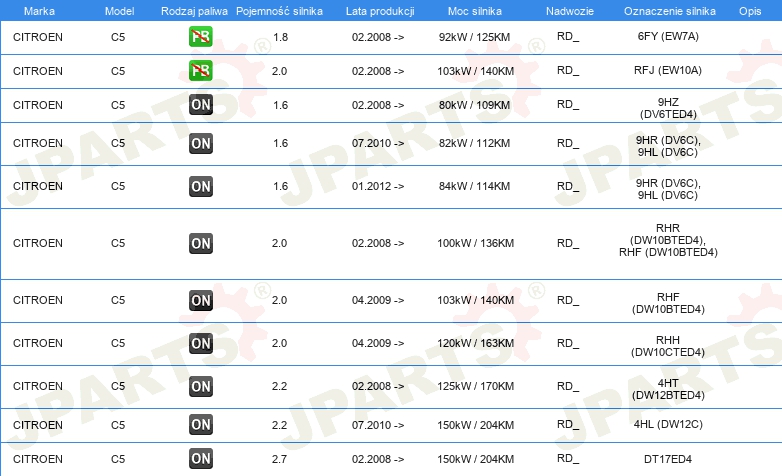Click the 100kW / 136KM power cell
Image resolution: width=782 pixels, height=476 pixels.
click(476, 243)
